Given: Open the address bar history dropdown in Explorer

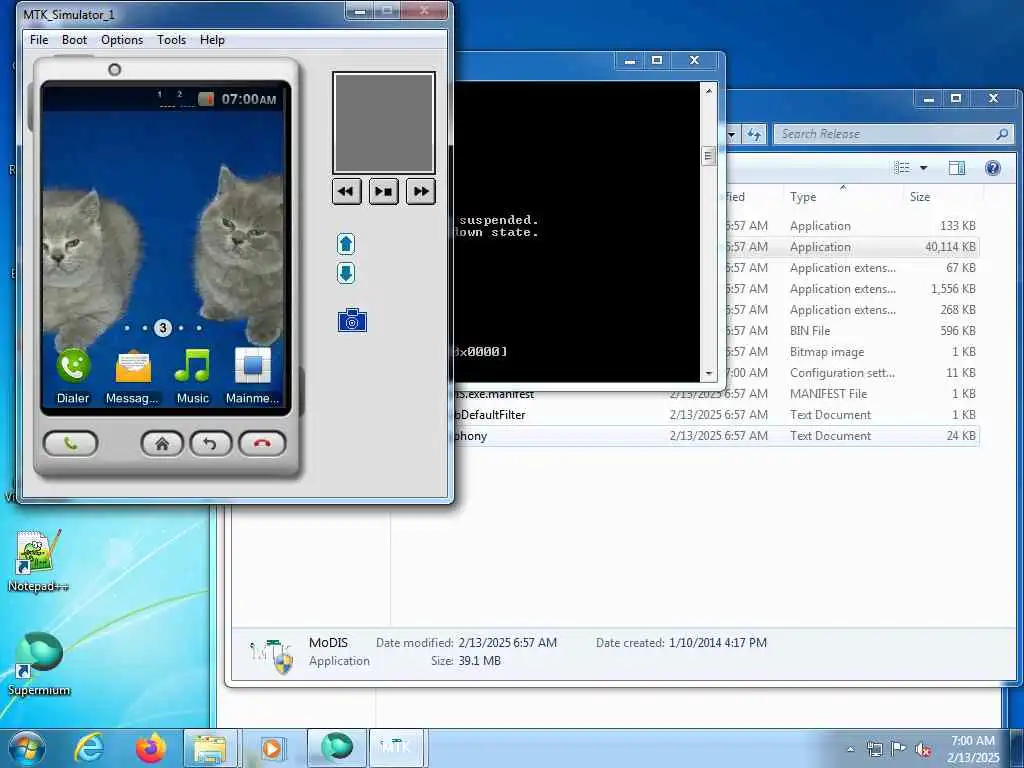Looking at the screenshot, I should (x=732, y=135).
